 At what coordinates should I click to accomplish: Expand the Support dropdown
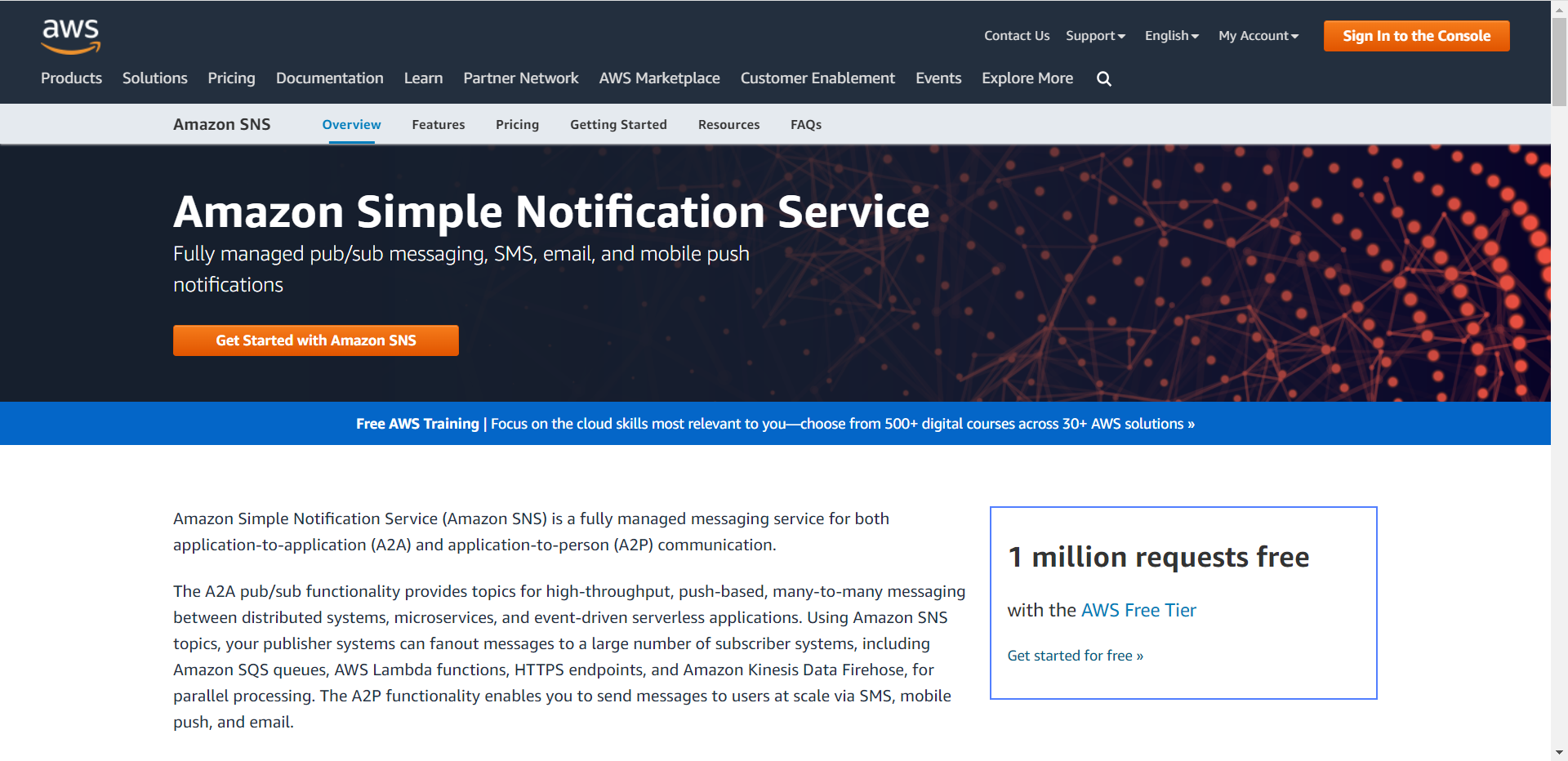1095,36
